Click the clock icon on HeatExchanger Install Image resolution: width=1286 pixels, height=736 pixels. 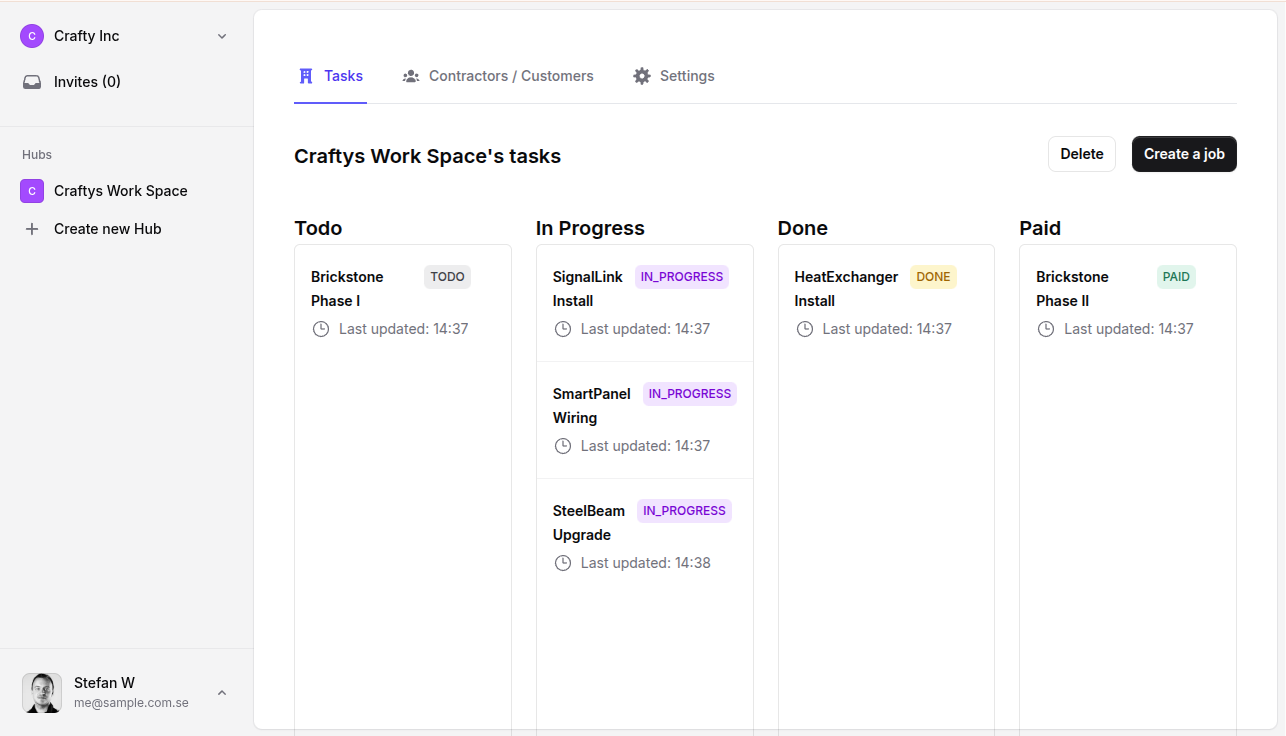tap(805, 328)
